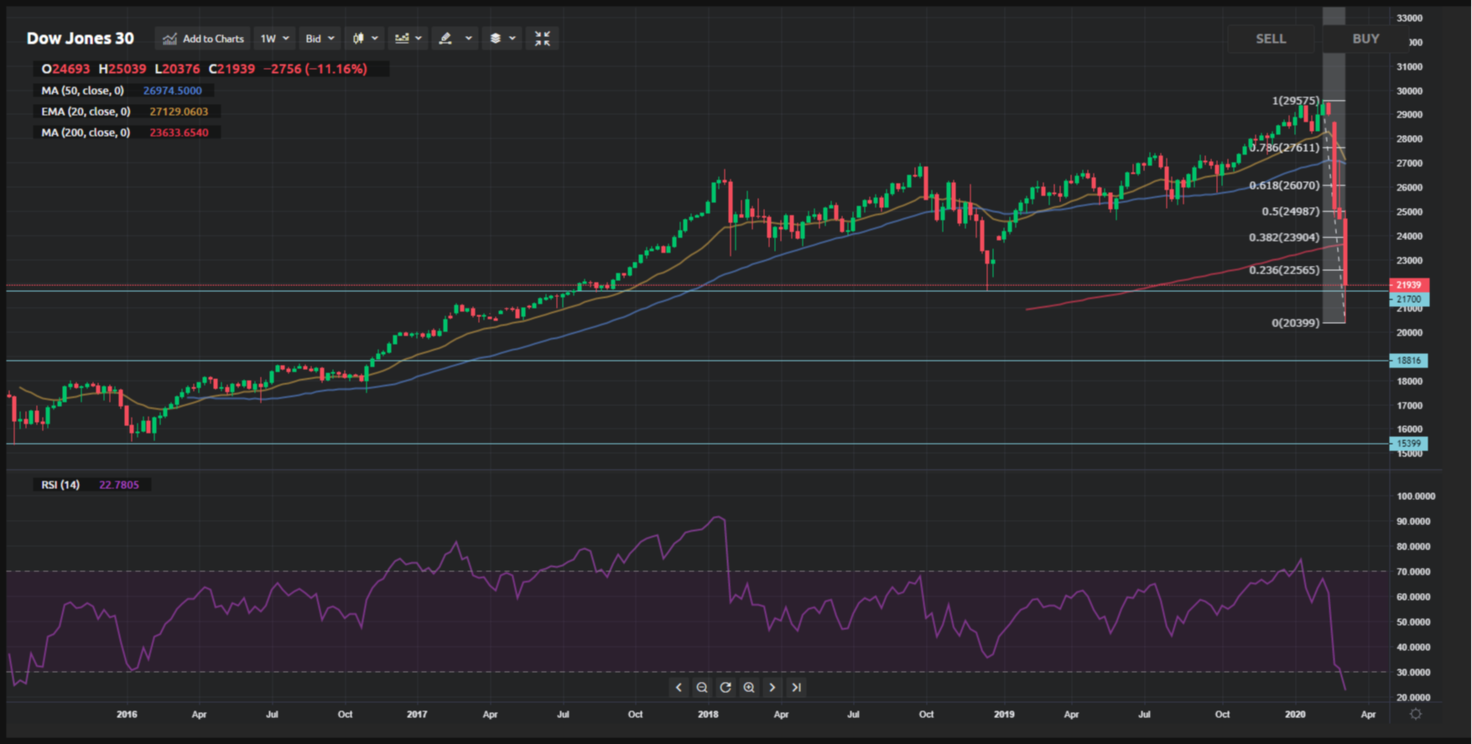
Task: Click the BUY button
Action: tap(1366, 39)
